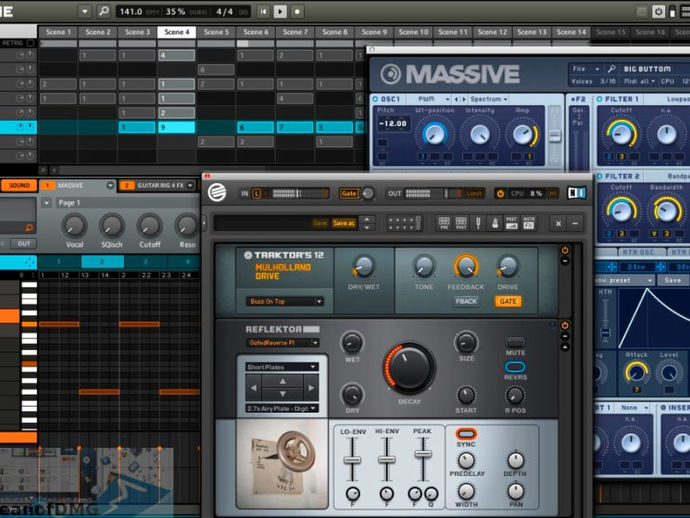
Task: Click Save as in Guitar Rig preset bar
Action: click(x=343, y=223)
